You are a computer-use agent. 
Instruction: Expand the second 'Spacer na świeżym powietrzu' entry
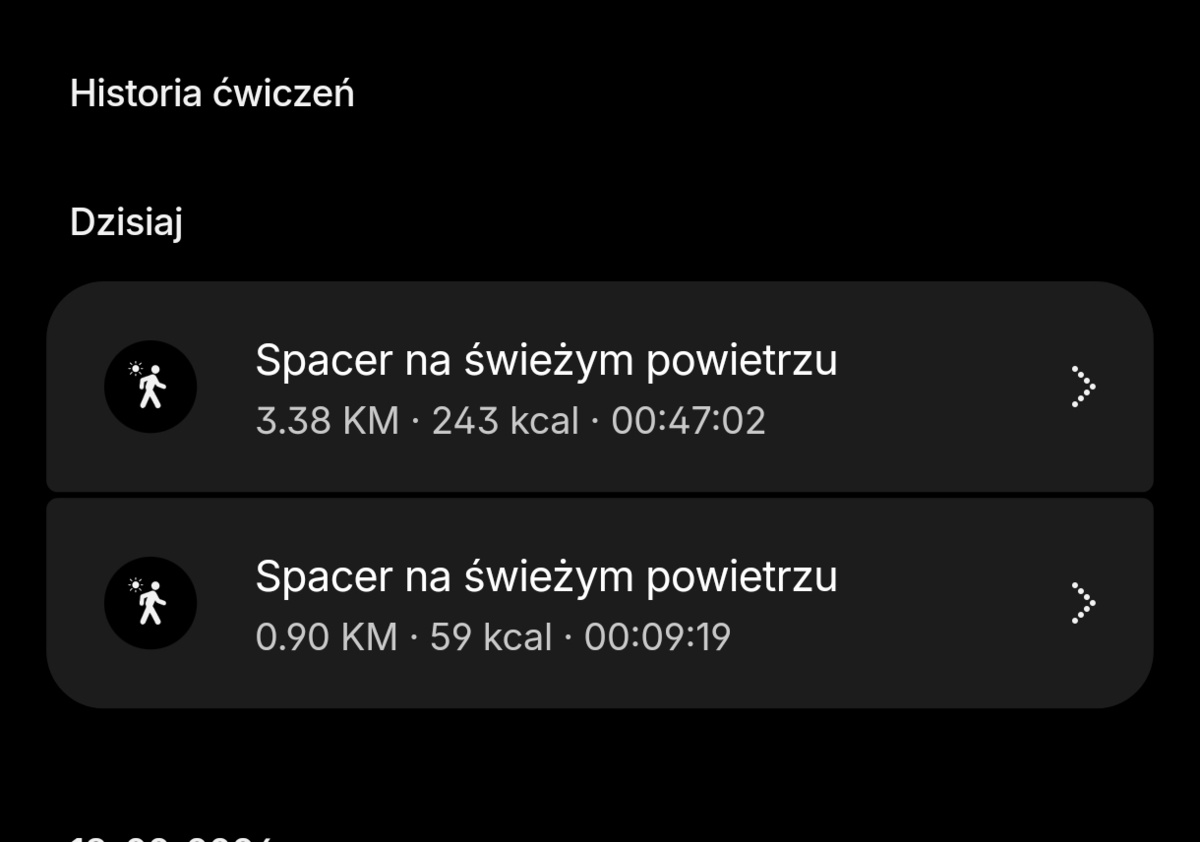click(600, 601)
